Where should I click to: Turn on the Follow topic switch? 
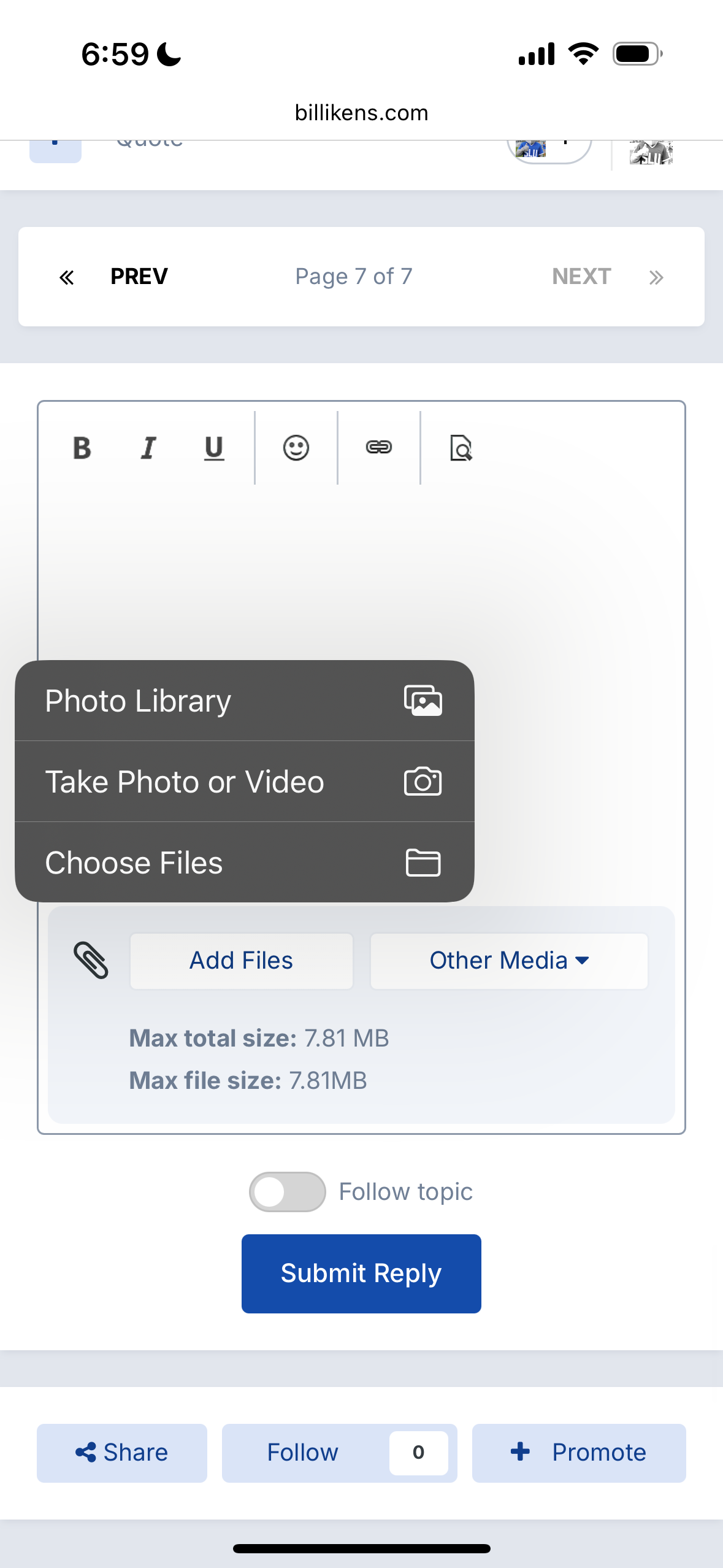(287, 1192)
